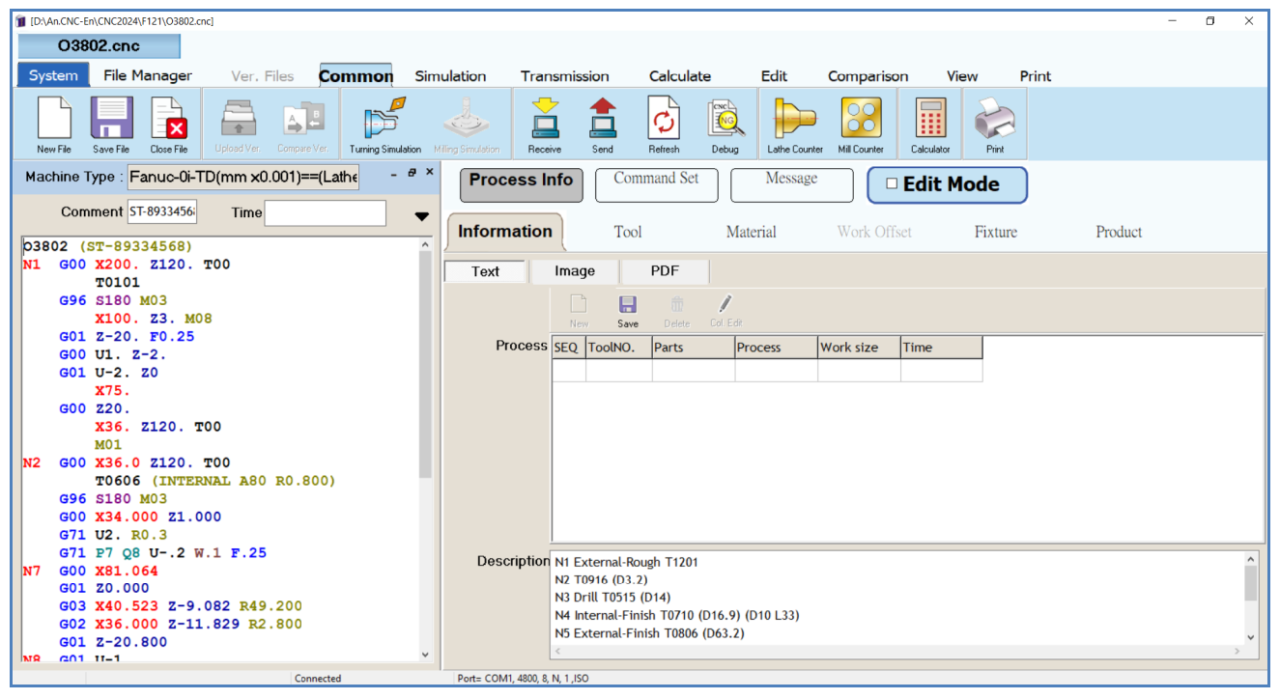Switch to the Product tab

(x=1119, y=232)
